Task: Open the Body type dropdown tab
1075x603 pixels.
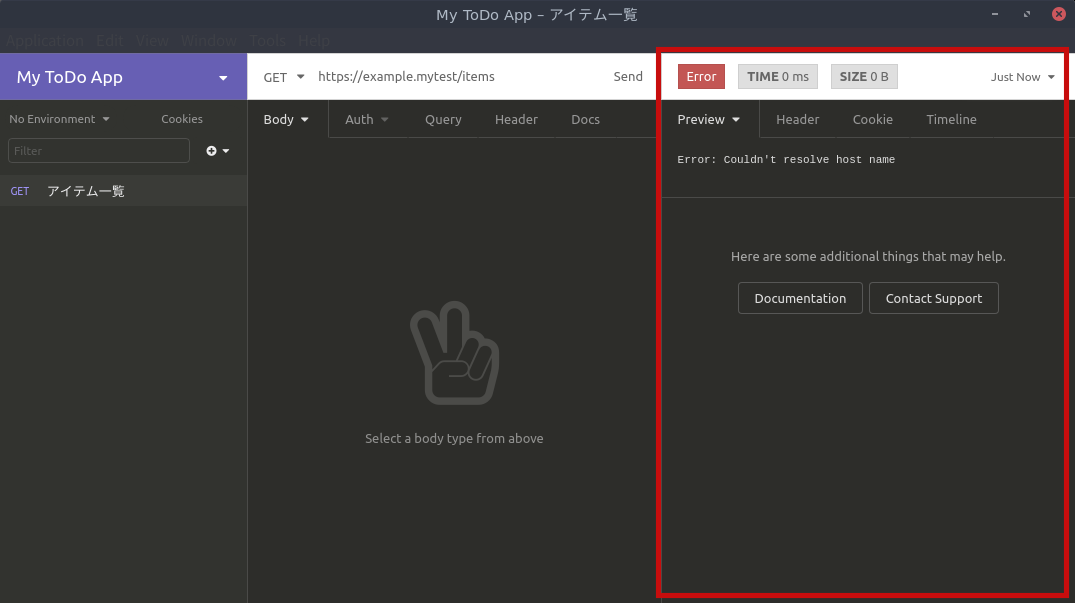Action: tap(287, 120)
